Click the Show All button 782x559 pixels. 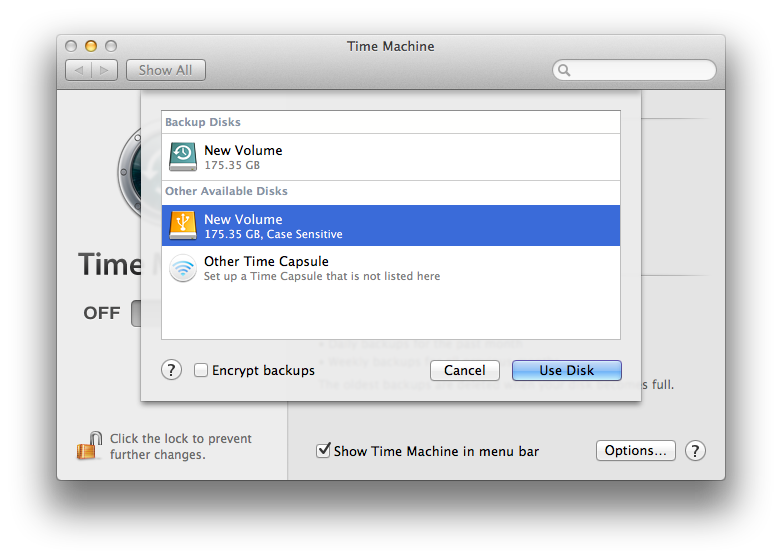tap(166, 70)
